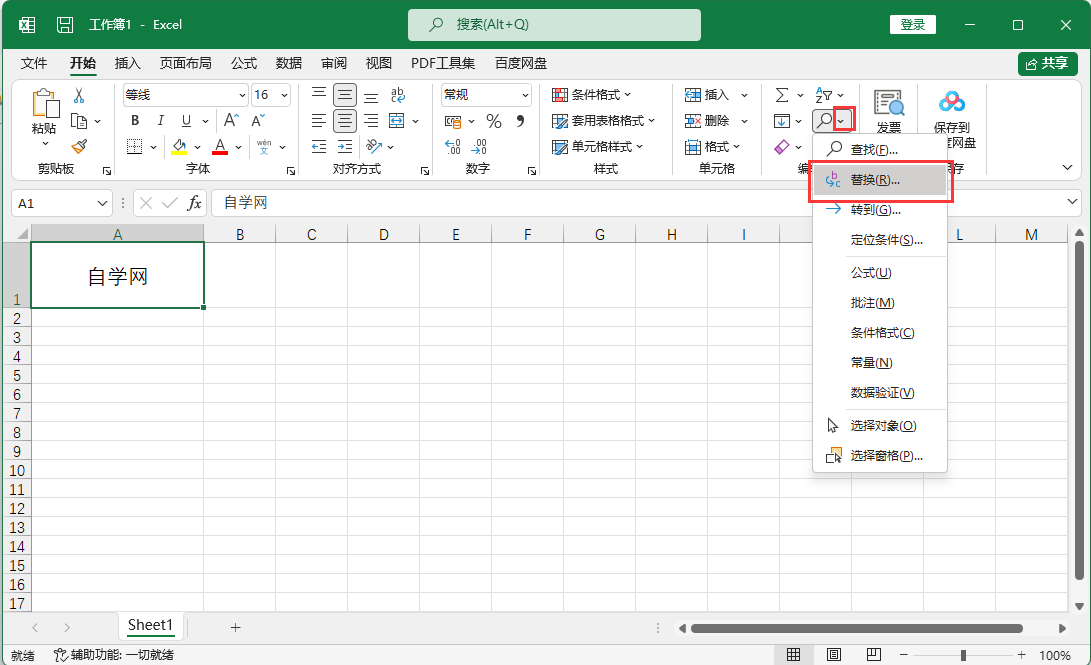
Task: Click the Copy icon
Action: 79,121
